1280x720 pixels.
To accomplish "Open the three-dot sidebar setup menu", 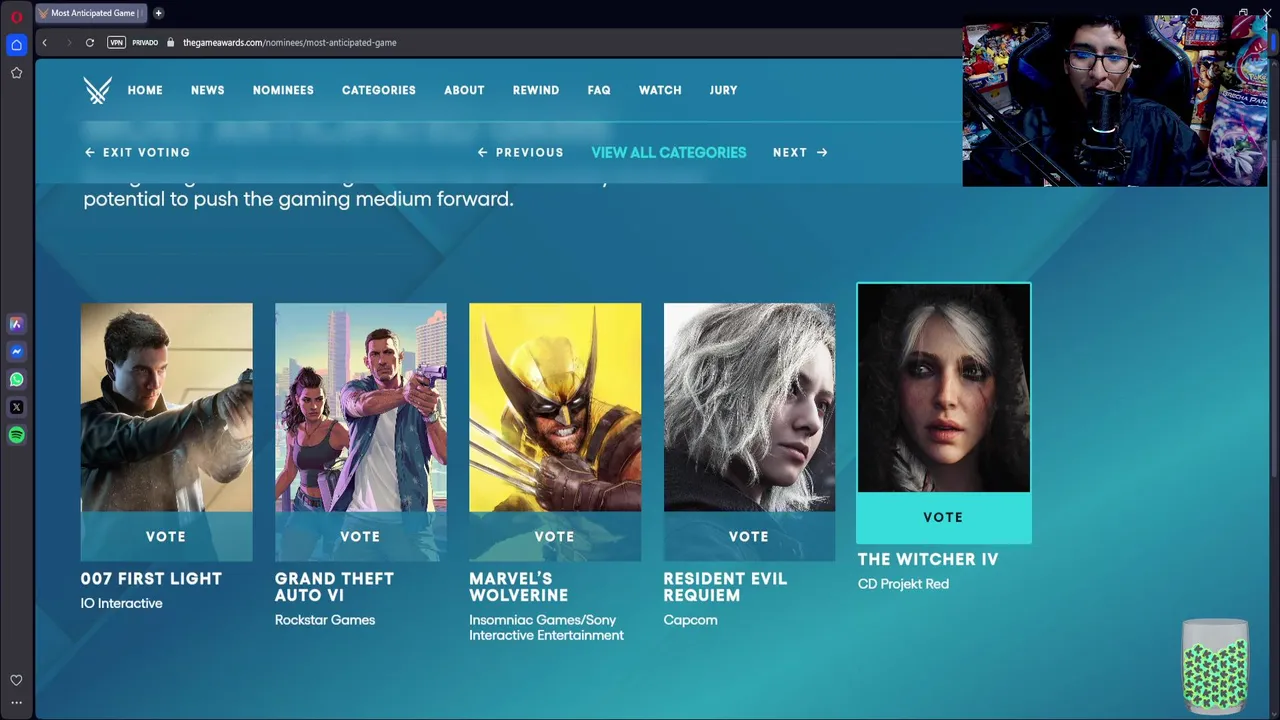I will 16,703.
